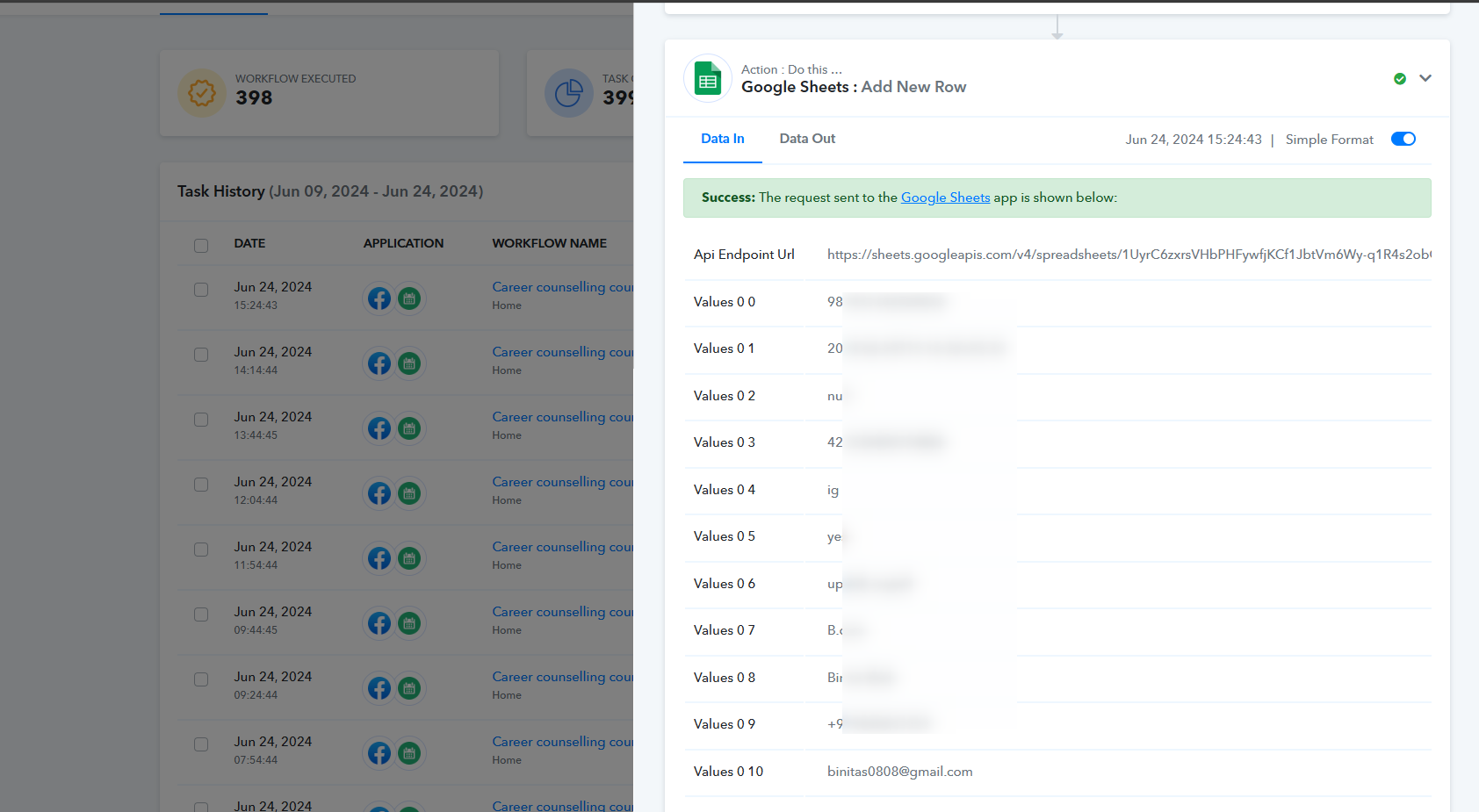This screenshot has width=1479, height=812.
Task: Click Facebook icon in the 13:44:45 row
Action: point(379,428)
